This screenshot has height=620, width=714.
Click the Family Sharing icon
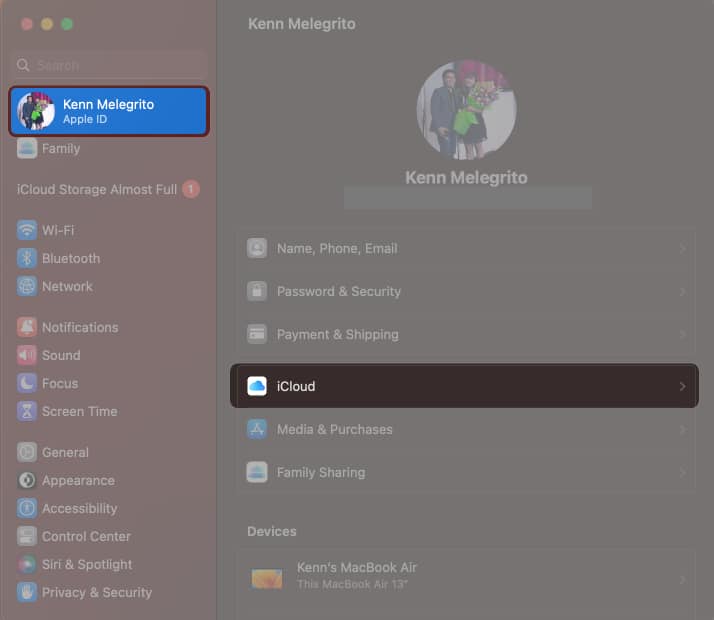[257, 472]
